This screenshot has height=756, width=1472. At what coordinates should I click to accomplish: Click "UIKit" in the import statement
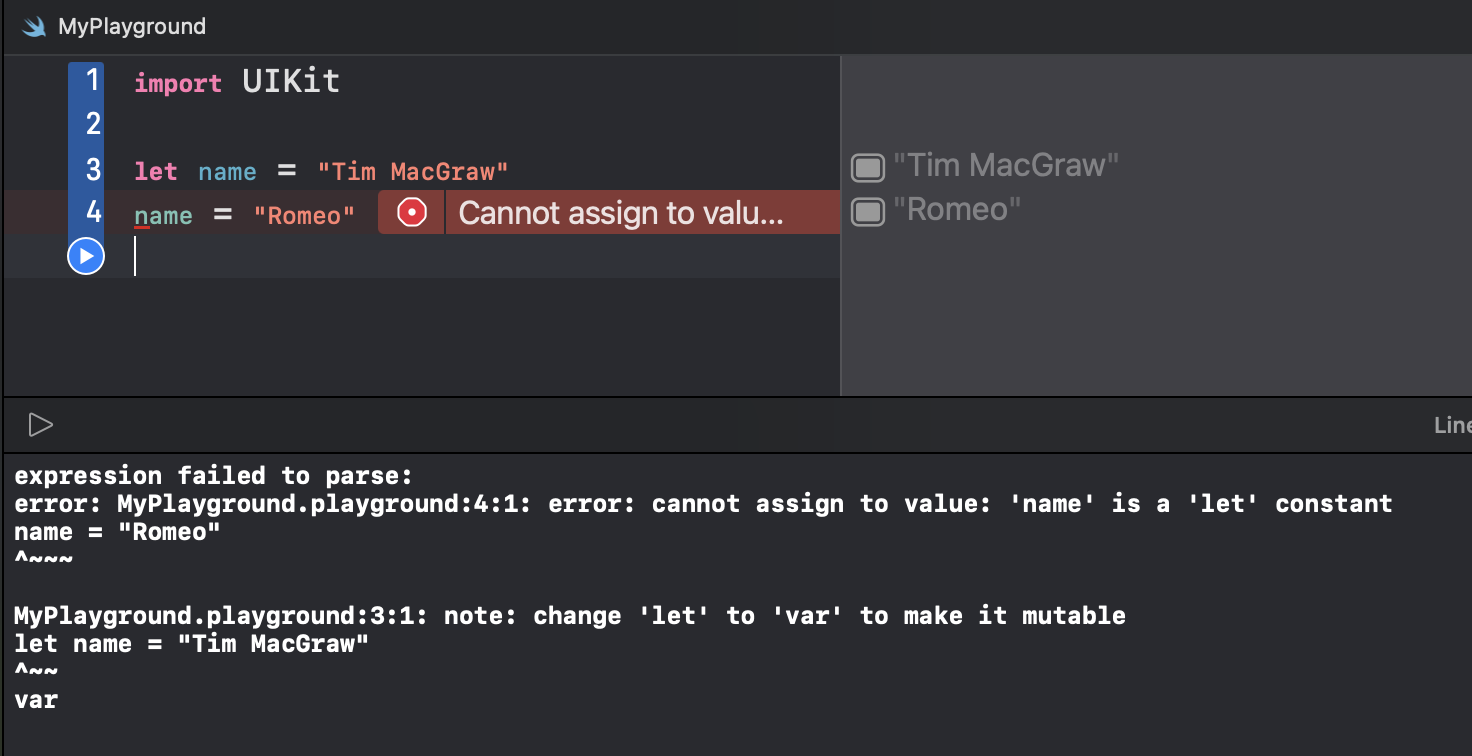[x=291, y=81]
